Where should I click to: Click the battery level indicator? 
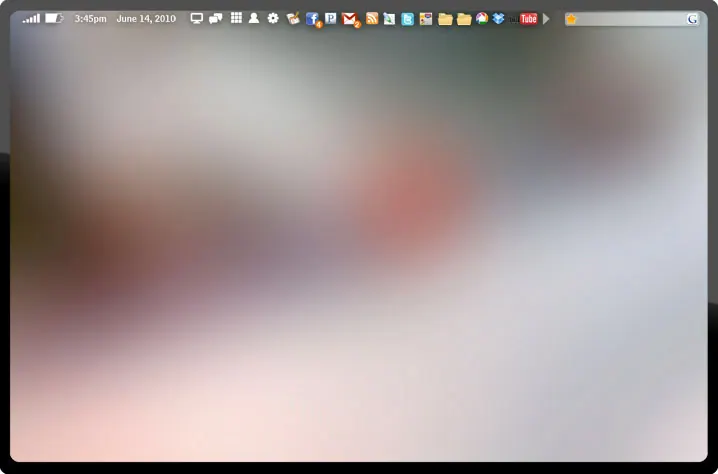click(x=54, y=18)
